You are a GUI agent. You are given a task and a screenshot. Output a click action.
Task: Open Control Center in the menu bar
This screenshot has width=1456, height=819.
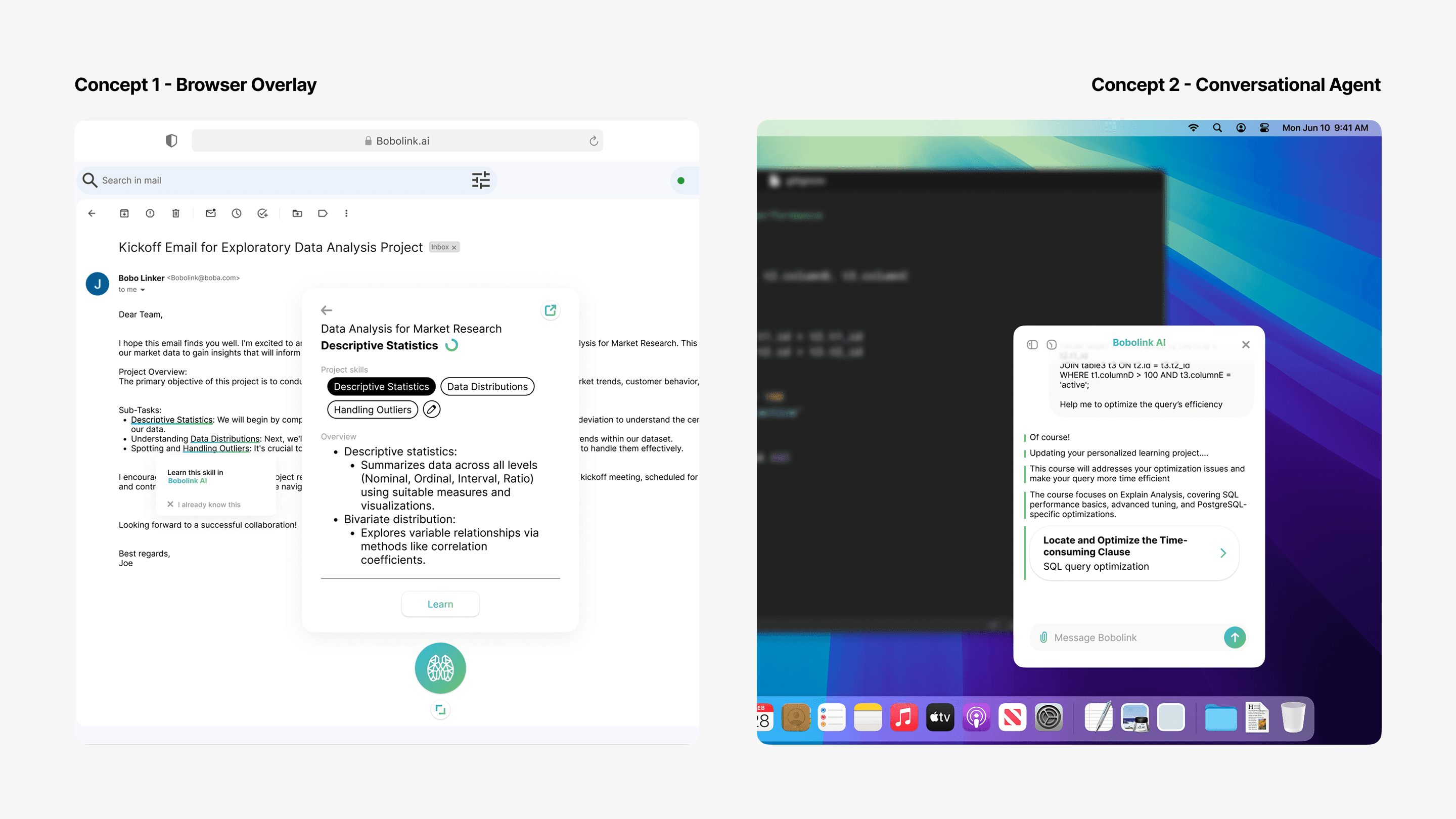1264,128
